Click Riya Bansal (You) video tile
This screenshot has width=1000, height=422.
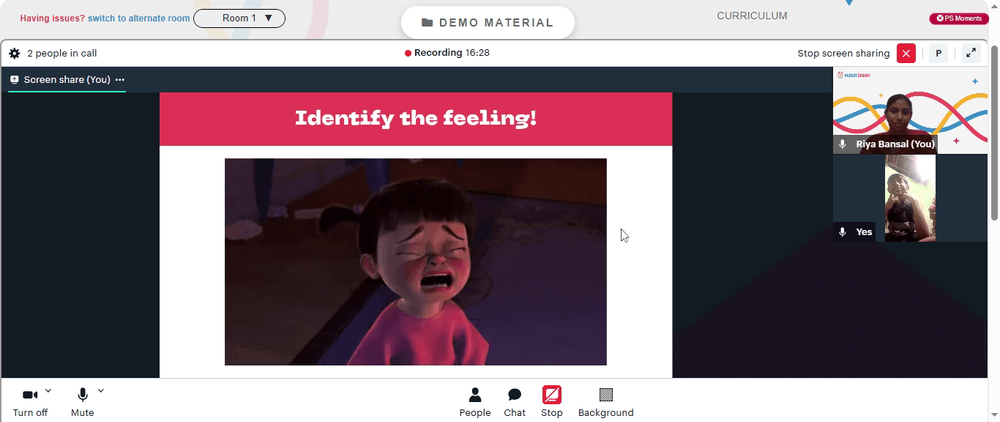(x=910, y=110)
